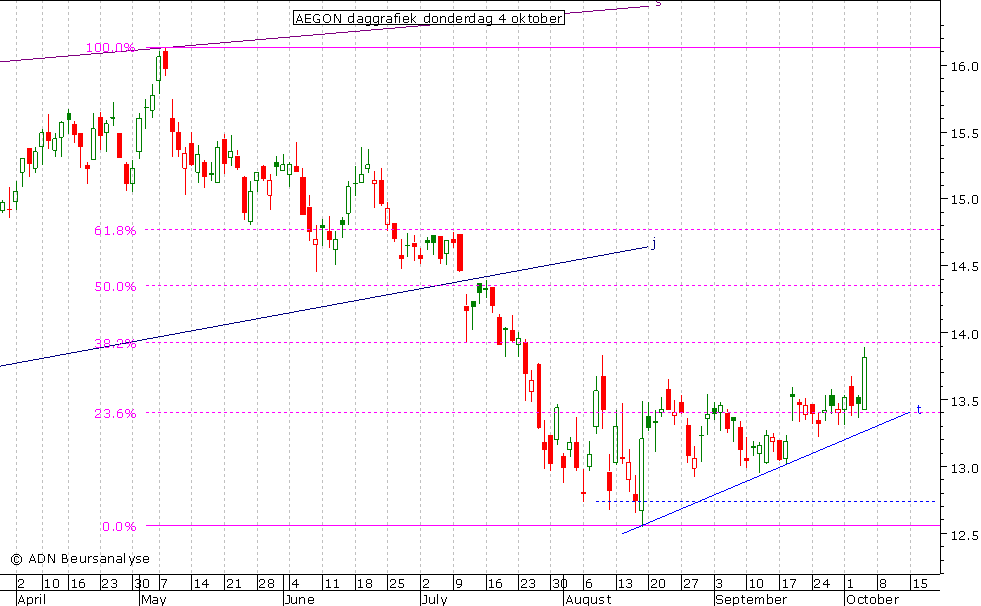The width and height of the screenshot is (981, 606).
Task: Select the August month label
Action: 587,599
